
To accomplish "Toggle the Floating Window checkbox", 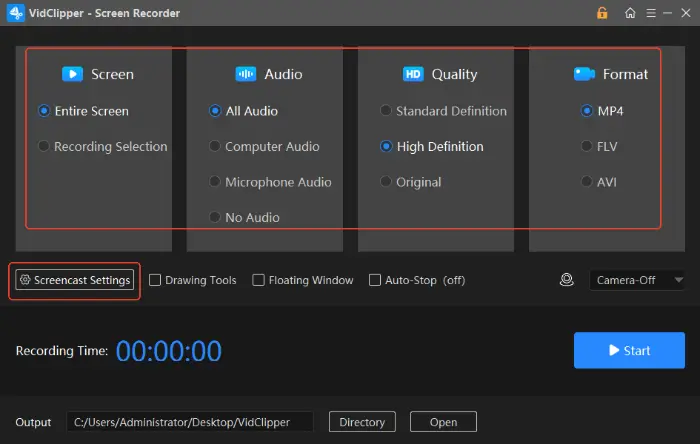I will tap(259, 280).
